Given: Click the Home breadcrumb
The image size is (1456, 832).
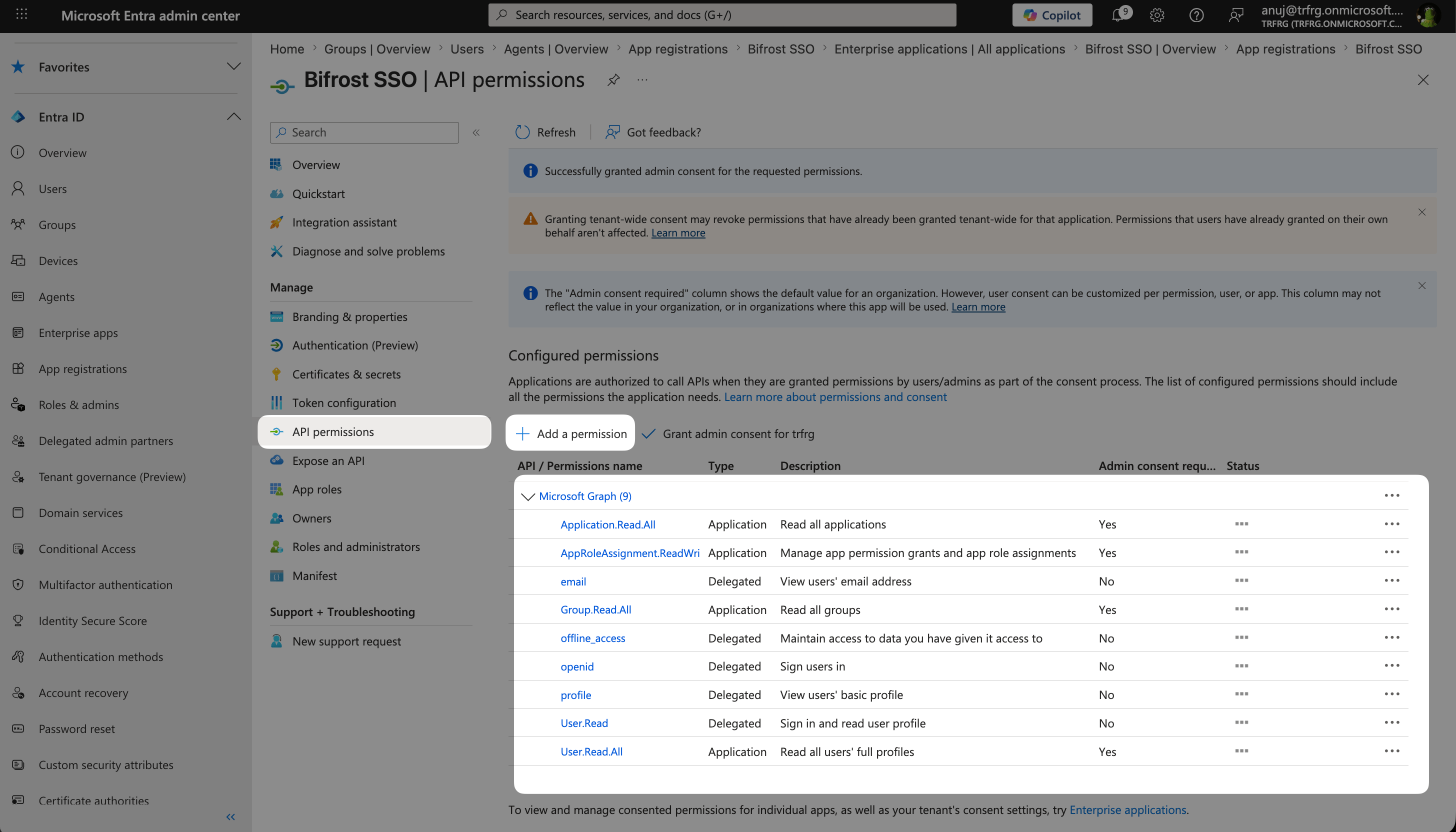Looking at the screenshot, I should pos(287,49).
